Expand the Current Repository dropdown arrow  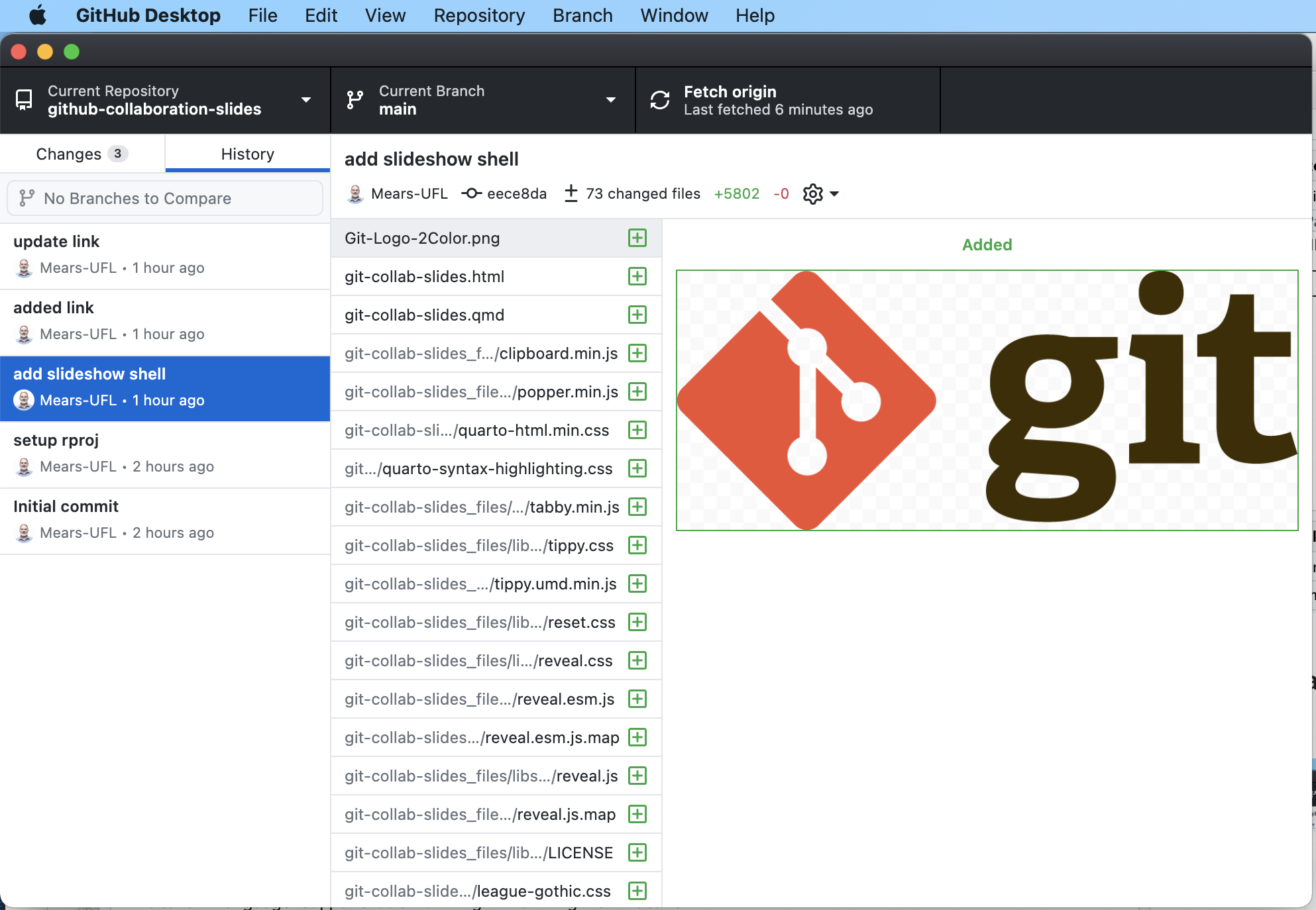coord(306,100)
